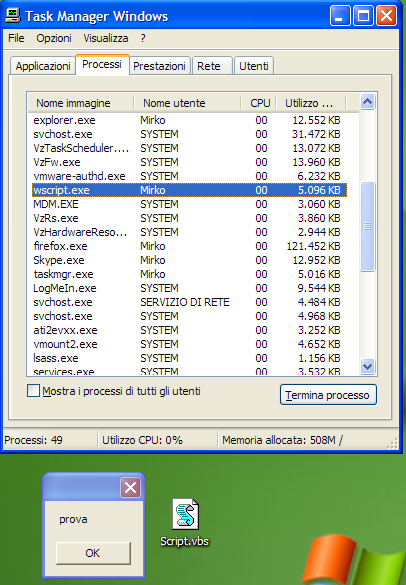Select the Skype.exe process
The width and height of the screenshot is (406, 585).
tap(189, 260)
